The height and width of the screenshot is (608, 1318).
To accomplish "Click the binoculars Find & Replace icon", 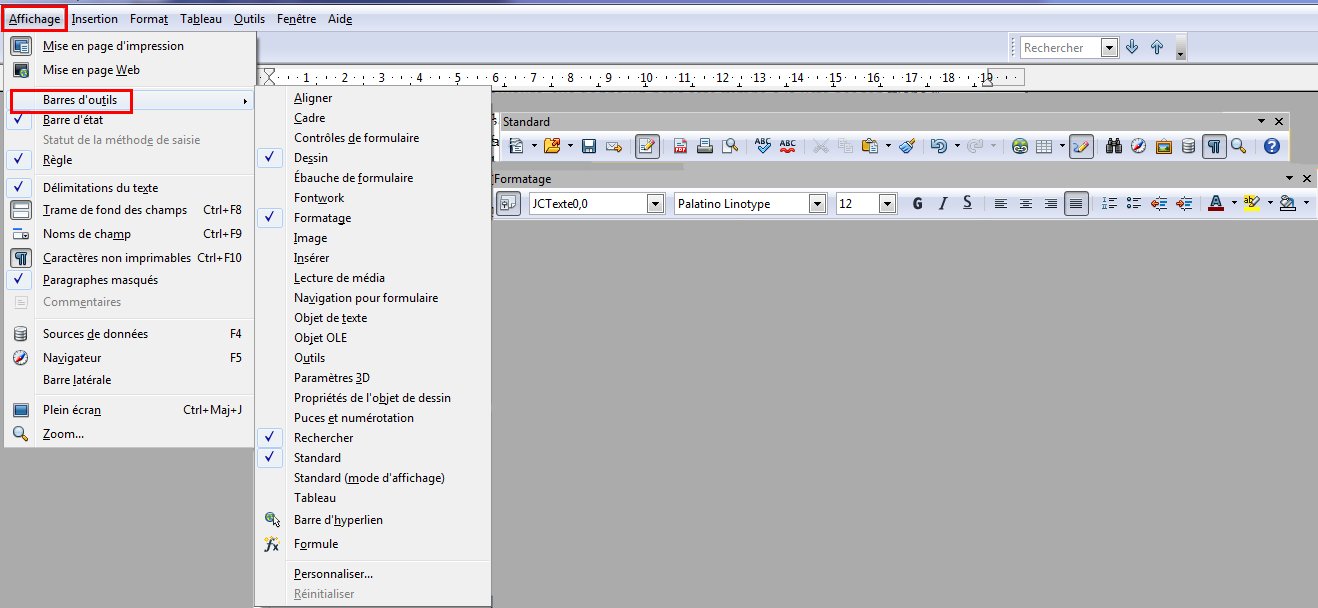I will coord(1114,146).
